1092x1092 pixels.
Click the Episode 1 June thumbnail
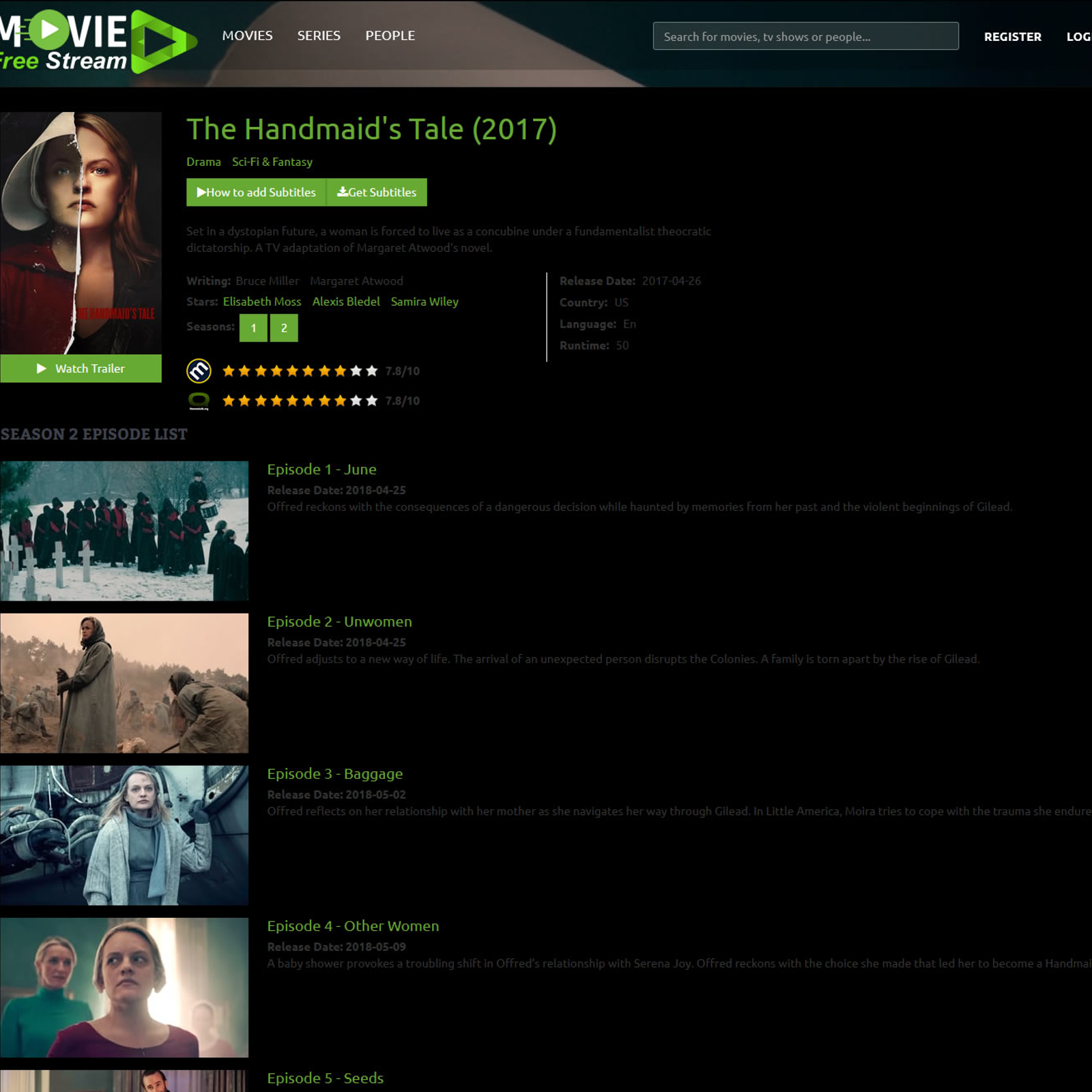[124, 531]
